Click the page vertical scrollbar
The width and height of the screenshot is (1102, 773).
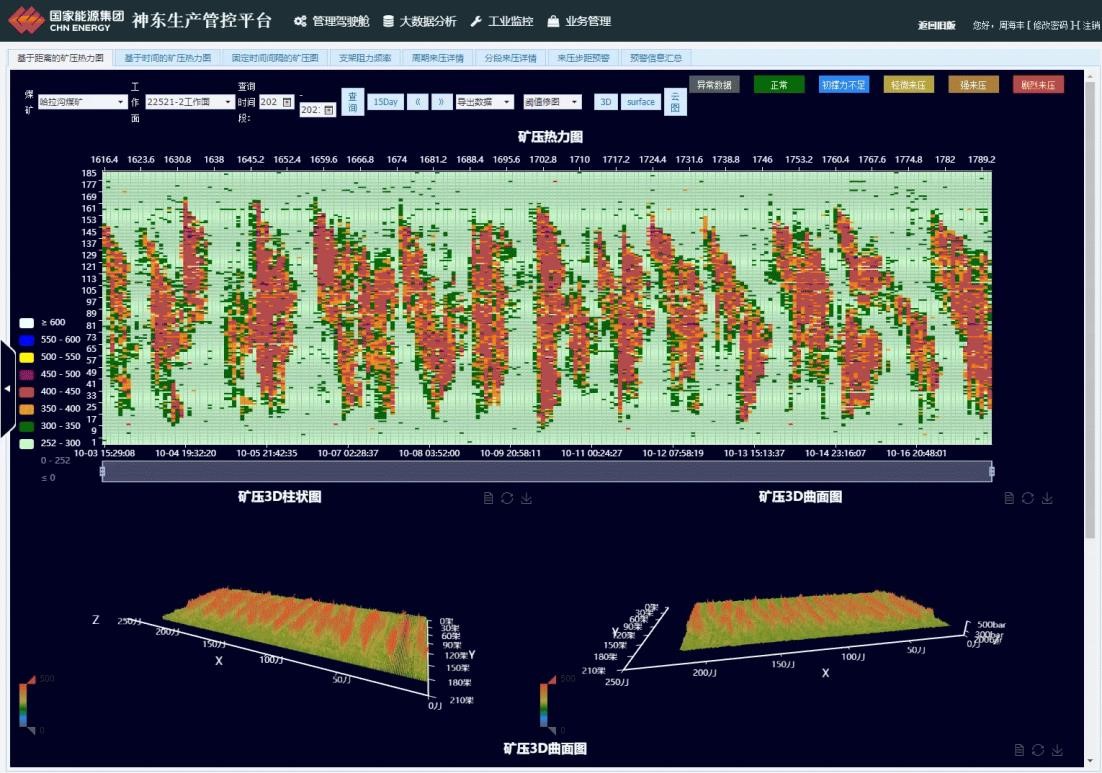click(1090, 309)
